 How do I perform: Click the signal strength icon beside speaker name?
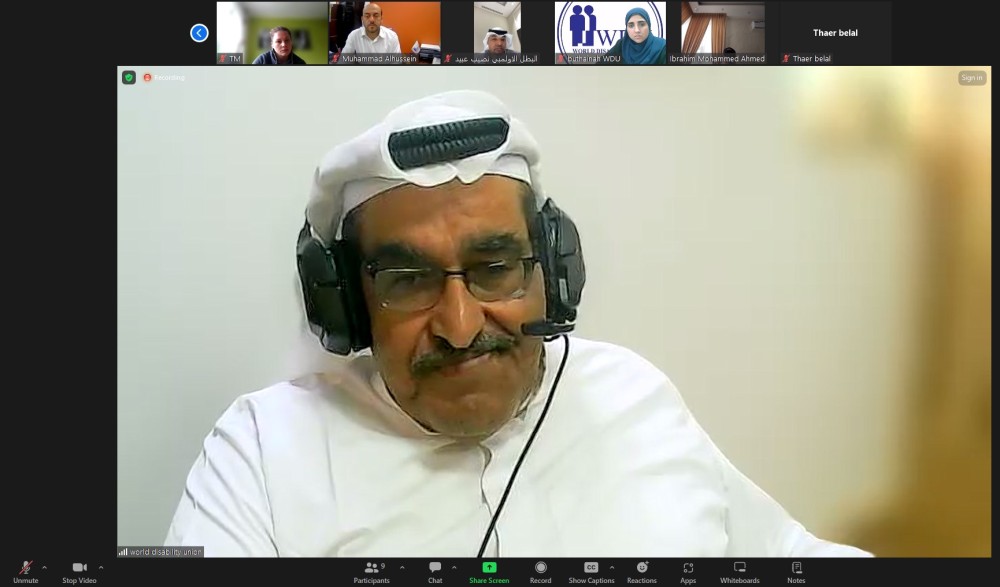123,552
